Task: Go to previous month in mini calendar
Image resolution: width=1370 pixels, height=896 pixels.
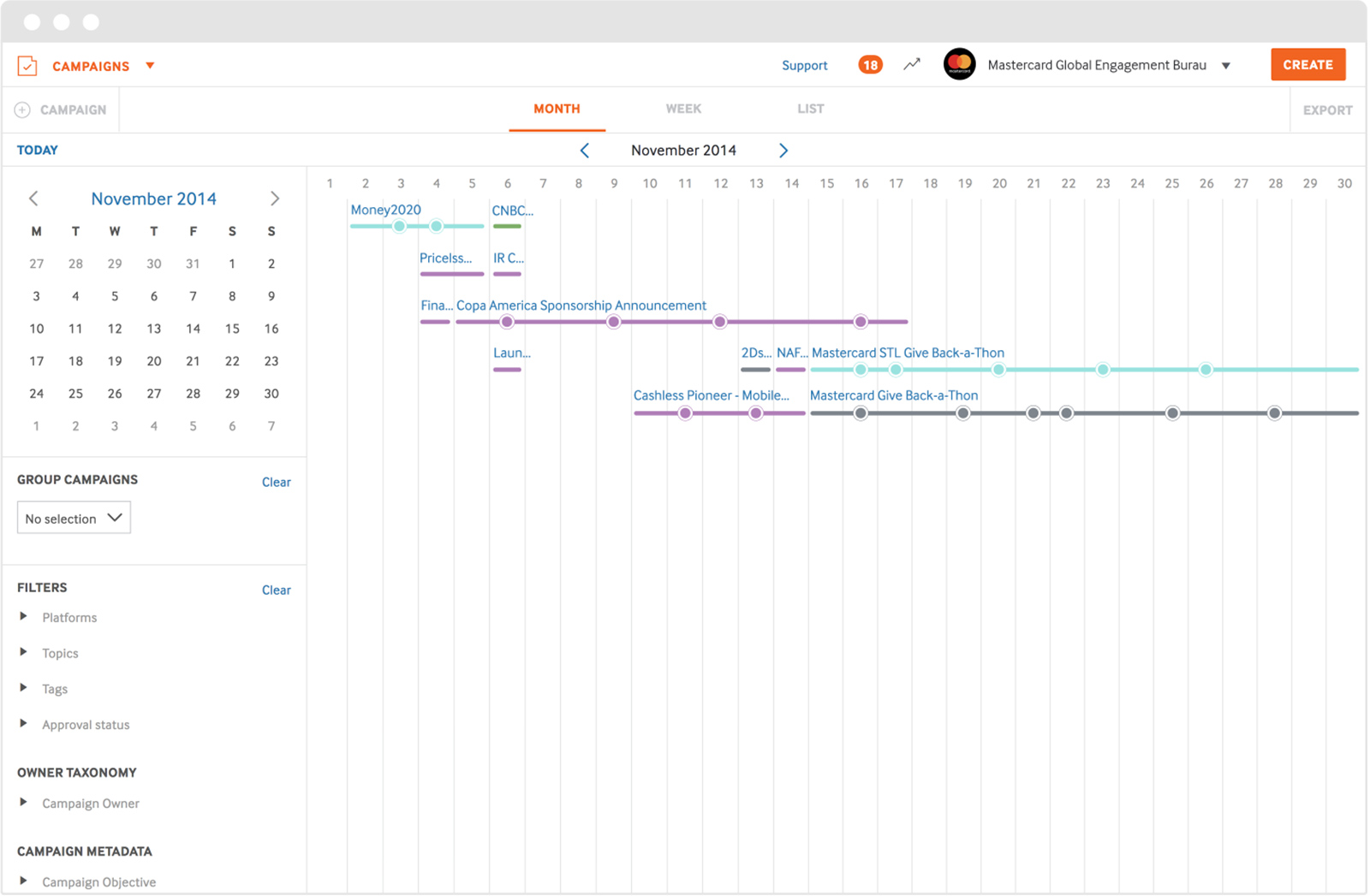Action: coord(33,199)
